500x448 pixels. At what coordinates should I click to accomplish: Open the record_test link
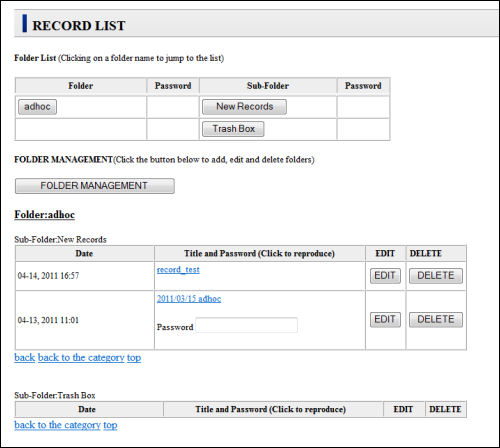(178, 269)
